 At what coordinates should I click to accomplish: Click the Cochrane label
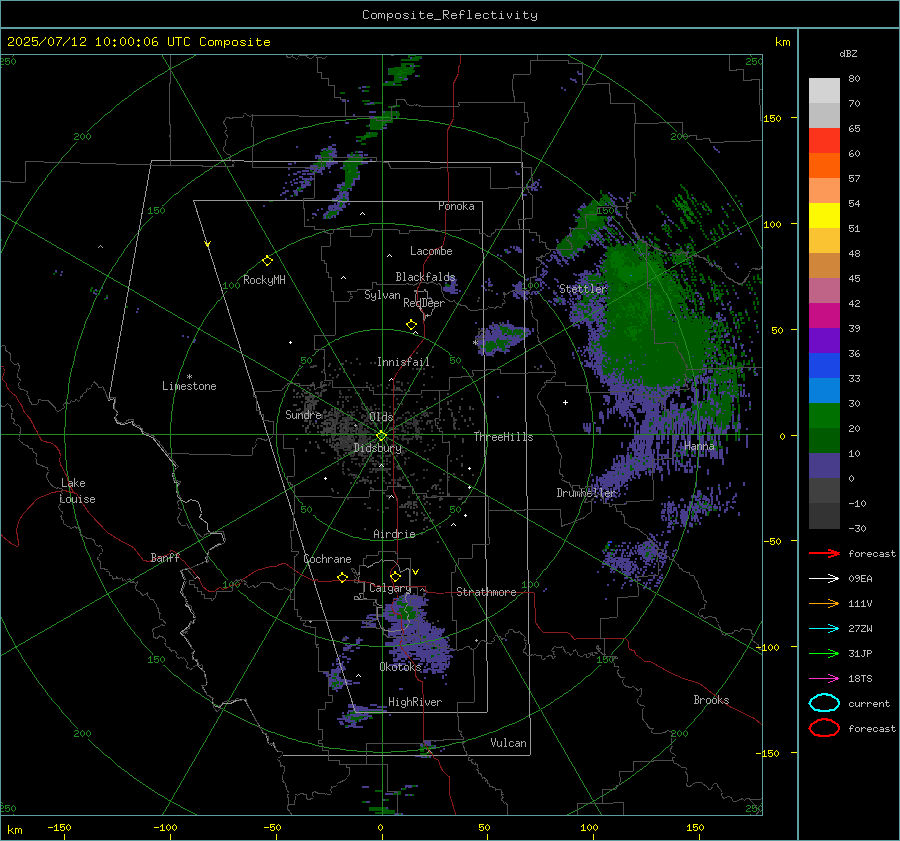[327, 559]
